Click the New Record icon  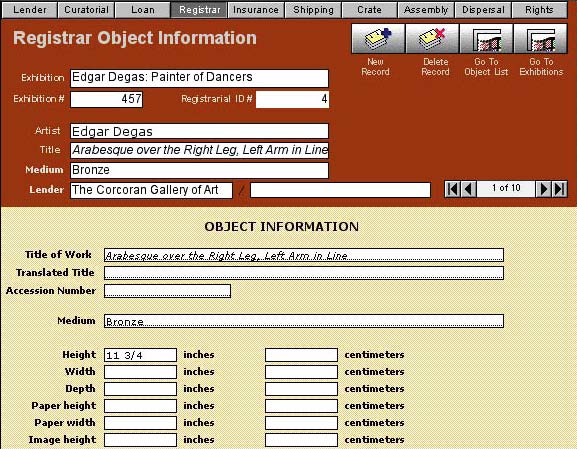point(378,39)
